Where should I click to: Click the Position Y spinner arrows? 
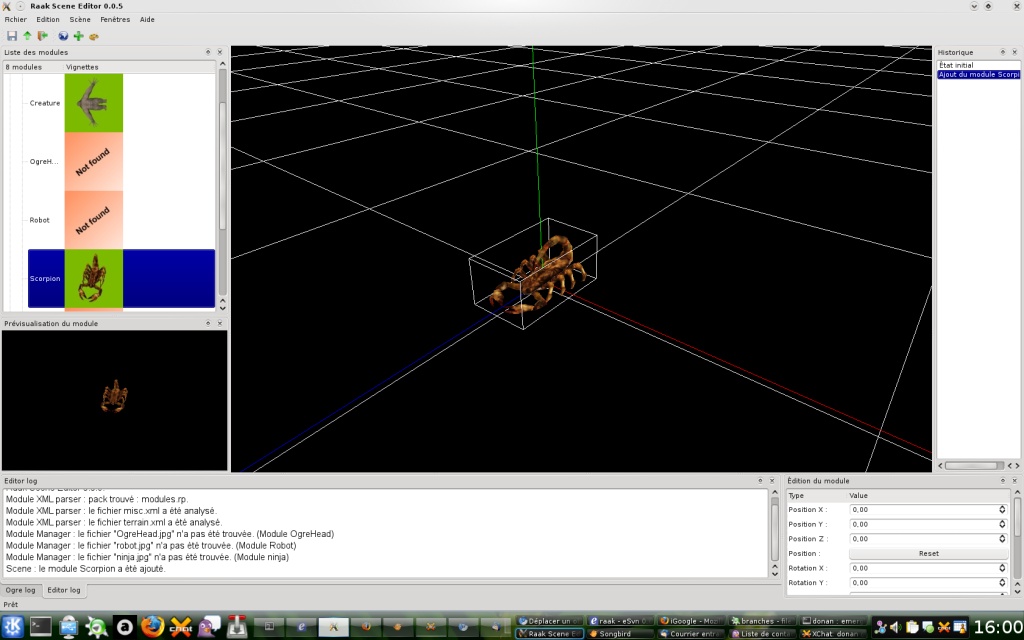tap(1002, 524)
